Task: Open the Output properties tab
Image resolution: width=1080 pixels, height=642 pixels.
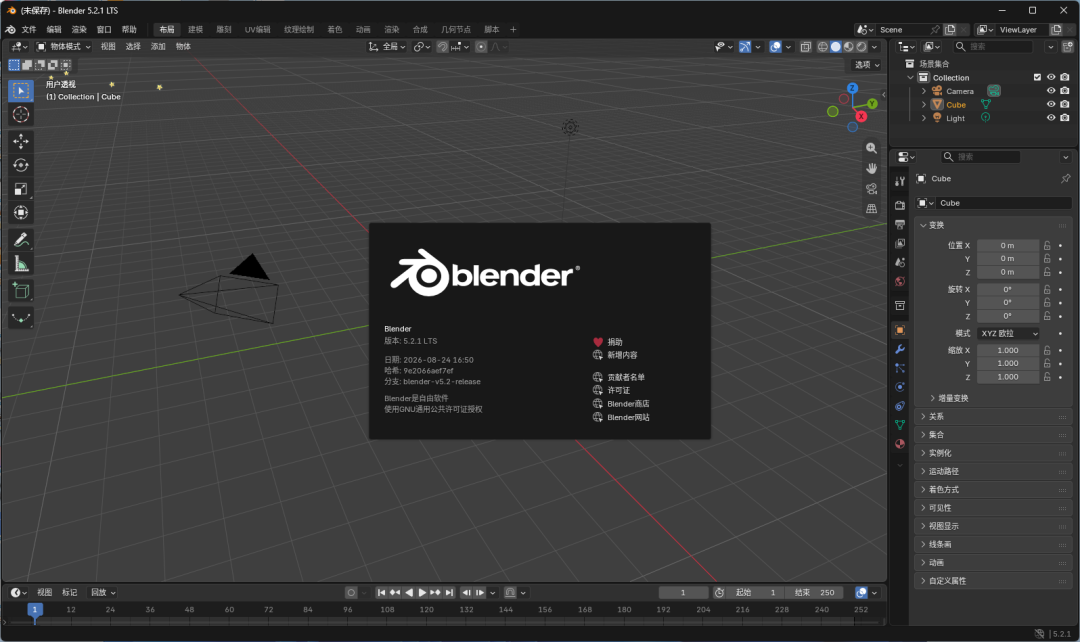Action: point(900,225)
